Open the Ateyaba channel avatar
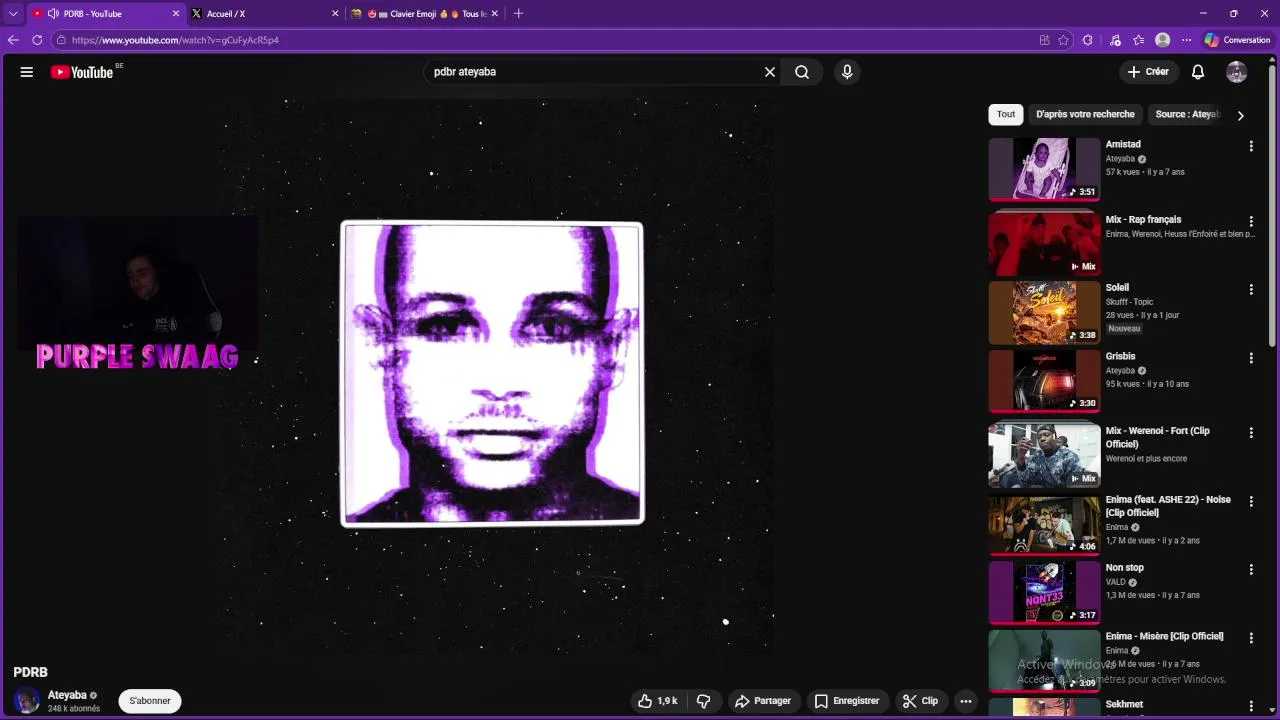The height and width of the screenshot is (720, 1280). pos(27,701)
